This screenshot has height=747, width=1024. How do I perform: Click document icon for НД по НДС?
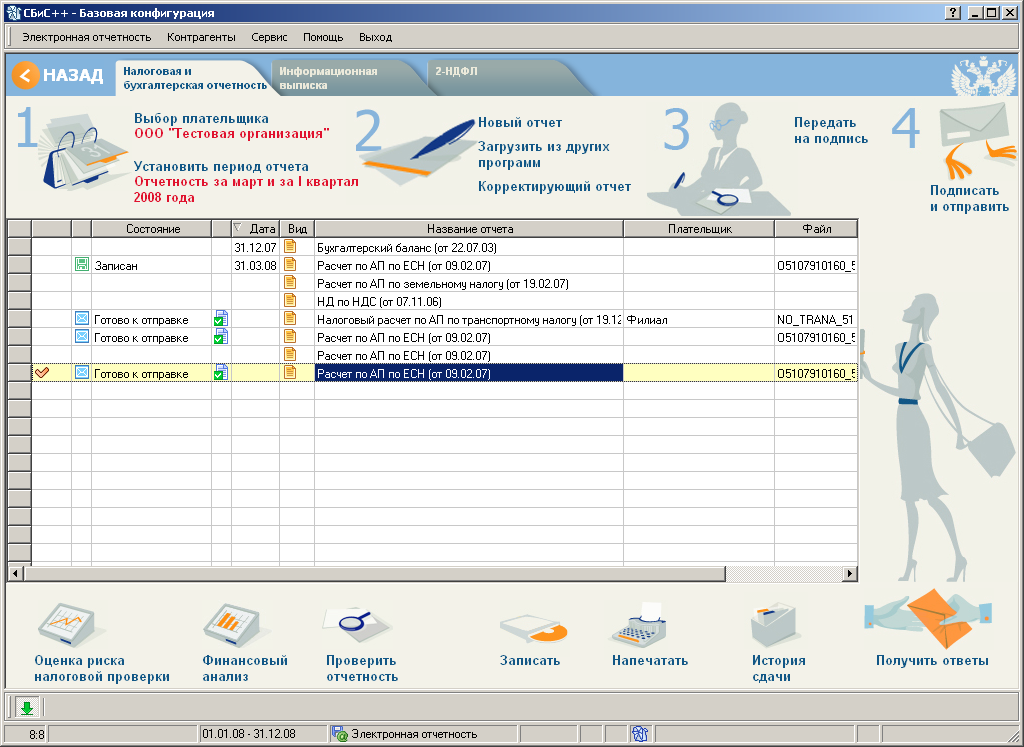(290, 301)
